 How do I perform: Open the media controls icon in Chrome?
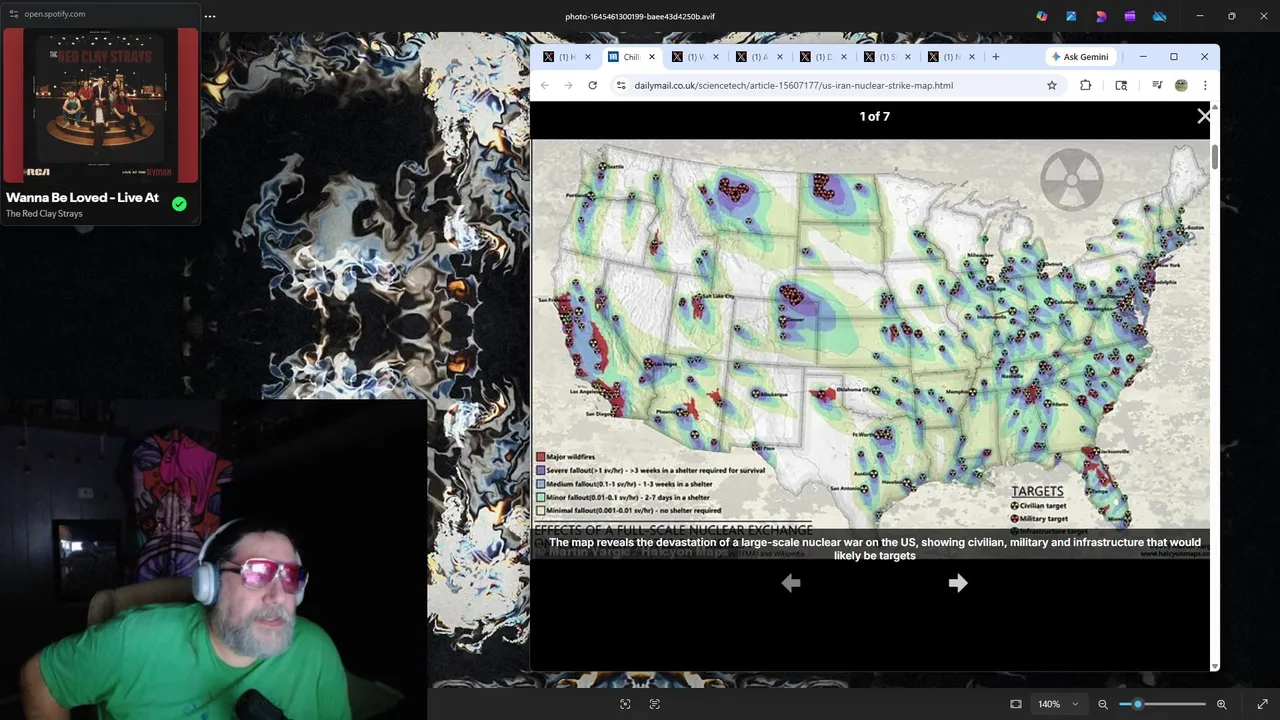pos(1157,85)
